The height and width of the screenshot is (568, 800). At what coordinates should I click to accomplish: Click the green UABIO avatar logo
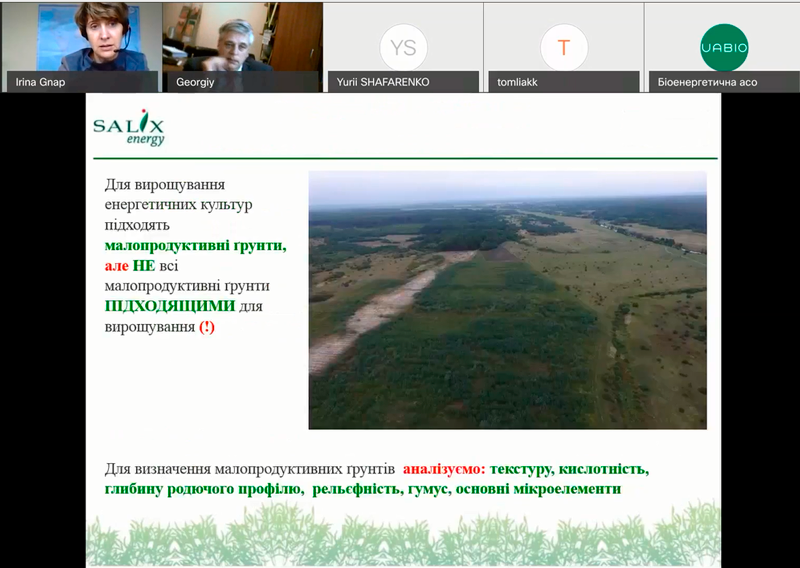[x=724, y=47]
